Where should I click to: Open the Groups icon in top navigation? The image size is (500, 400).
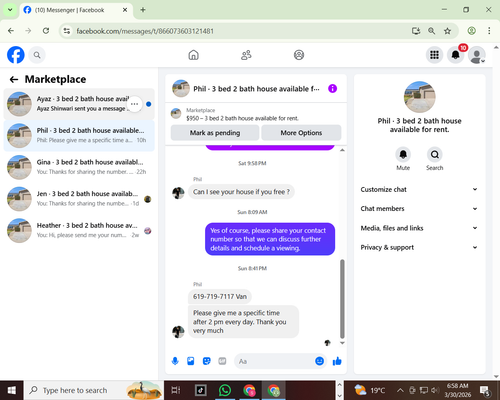tap(299, 55)
